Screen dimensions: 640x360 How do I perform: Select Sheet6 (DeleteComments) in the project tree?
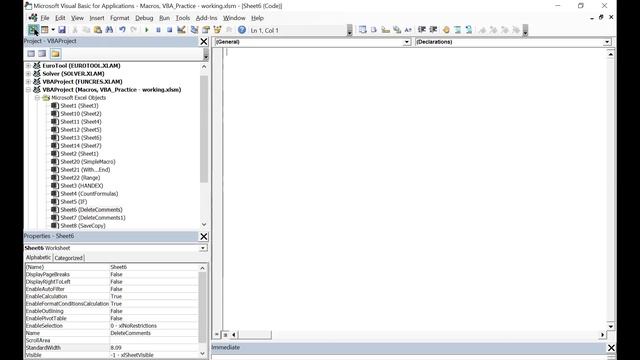click(x=91, y=210)
